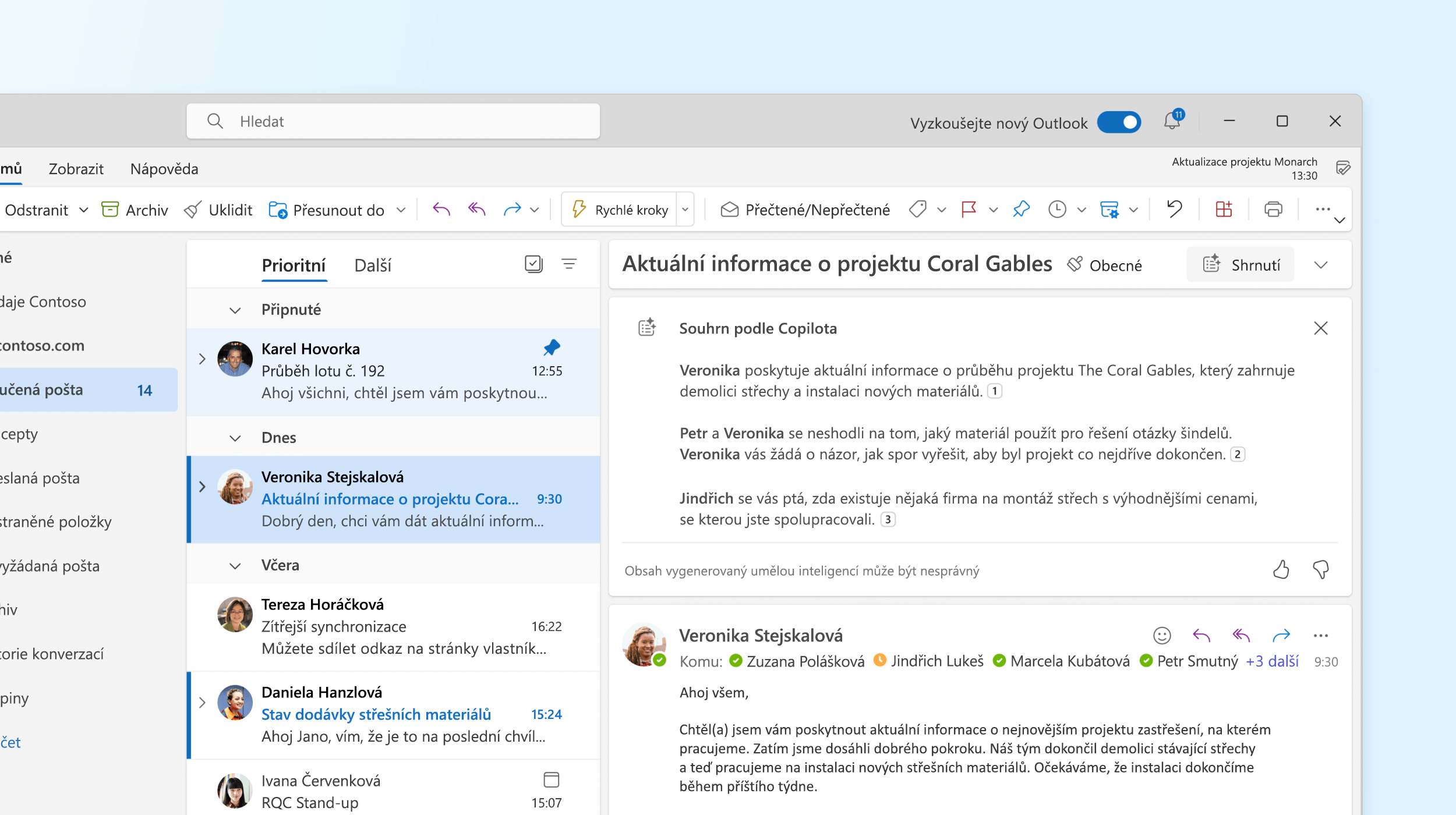This screenshot has height=815, width=1456.
Task: Open flag options dropdown arrow
Action: [x=993, y=210]
